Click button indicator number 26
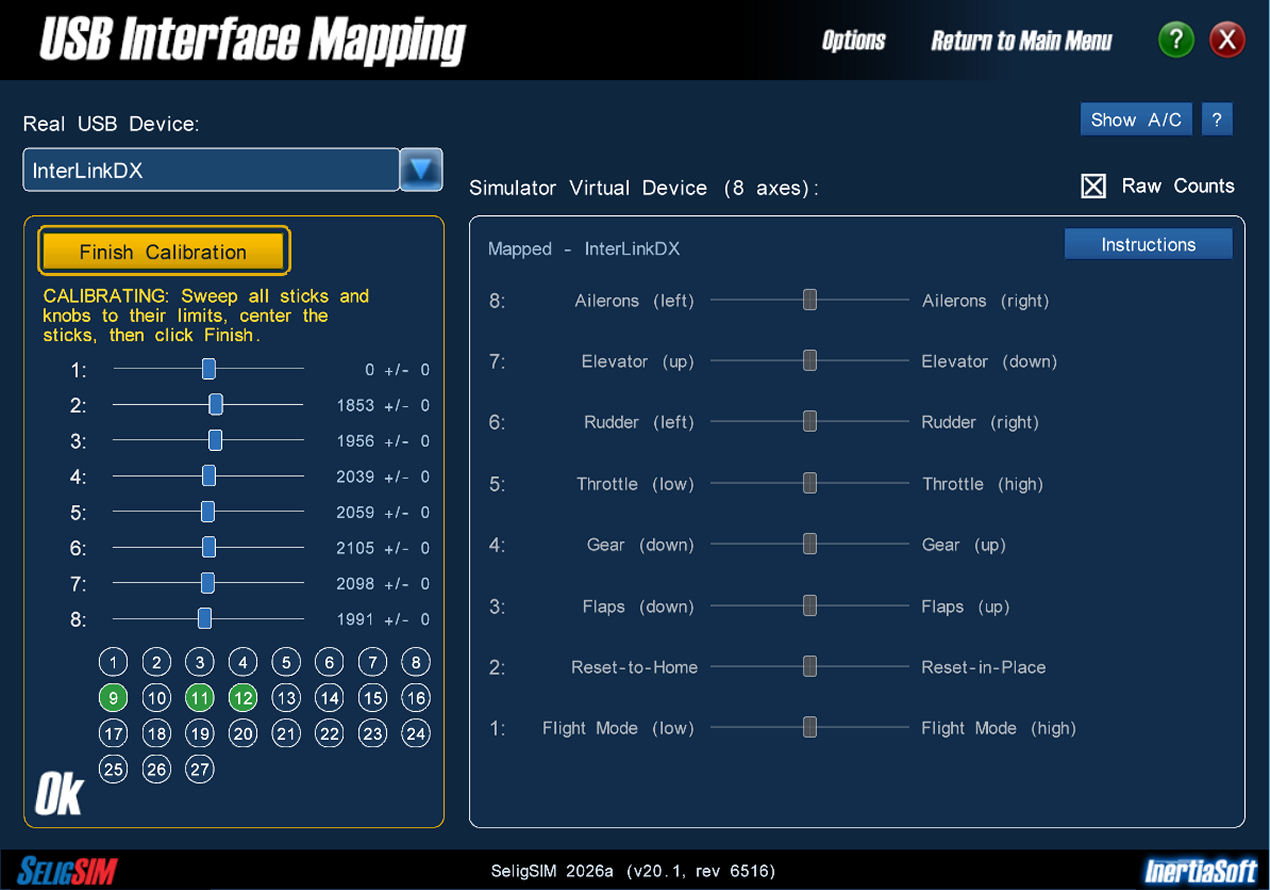1270x890 pixels. pyautogui.click(x=157, y=769)
